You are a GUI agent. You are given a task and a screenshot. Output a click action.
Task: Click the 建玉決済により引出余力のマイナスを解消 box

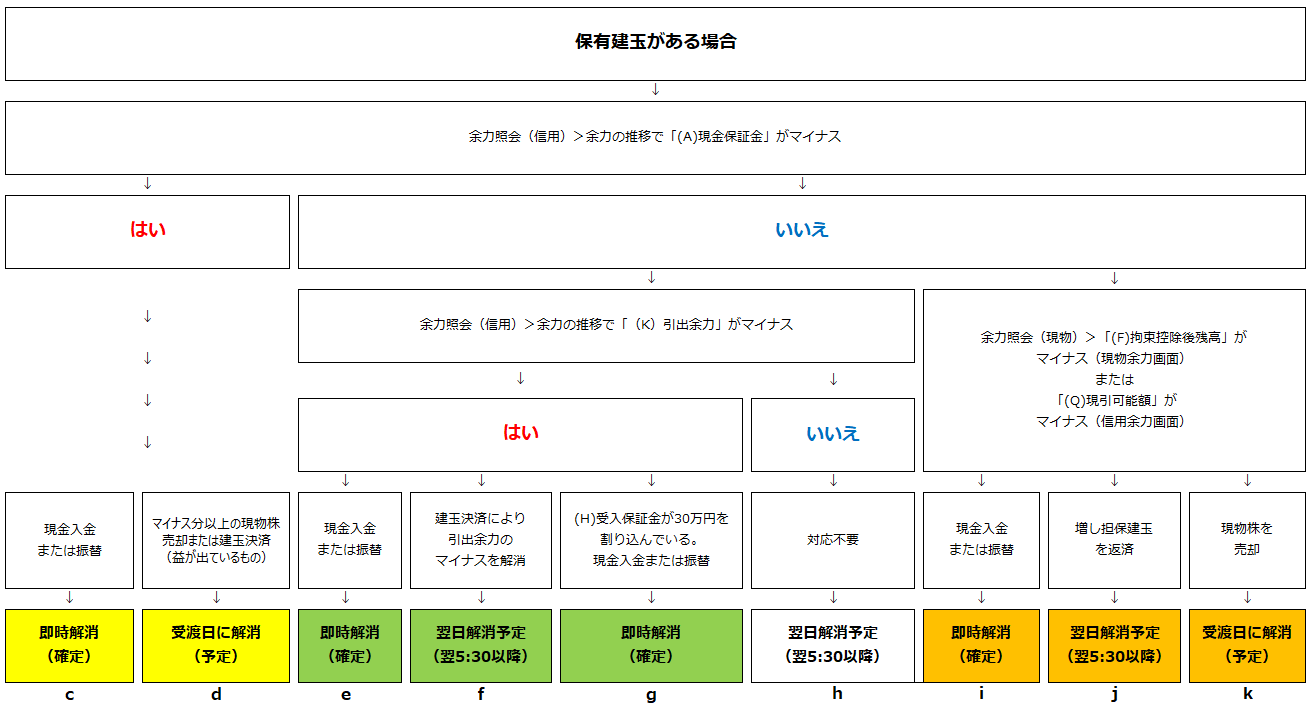pyautogui.click(x=480, y=539)
